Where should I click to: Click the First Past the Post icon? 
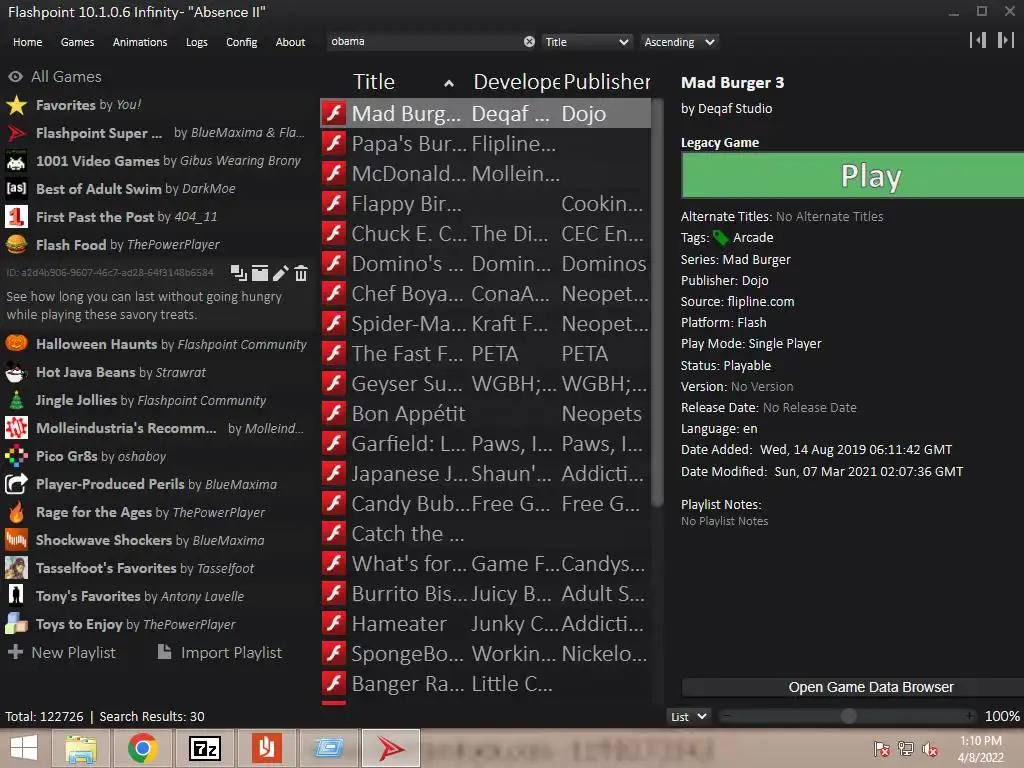16,217
